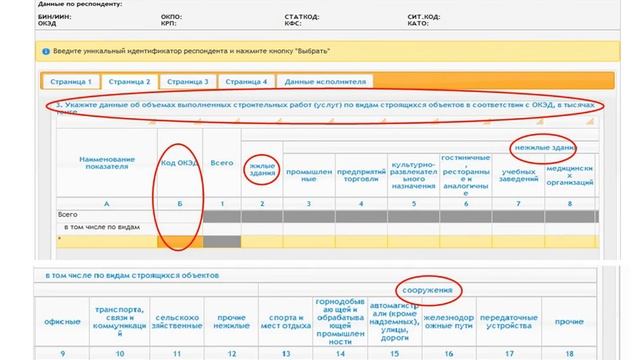Click the сельскохозяйственные column header
The height and width of the screenshot is (360, 640).
[177, 322]
